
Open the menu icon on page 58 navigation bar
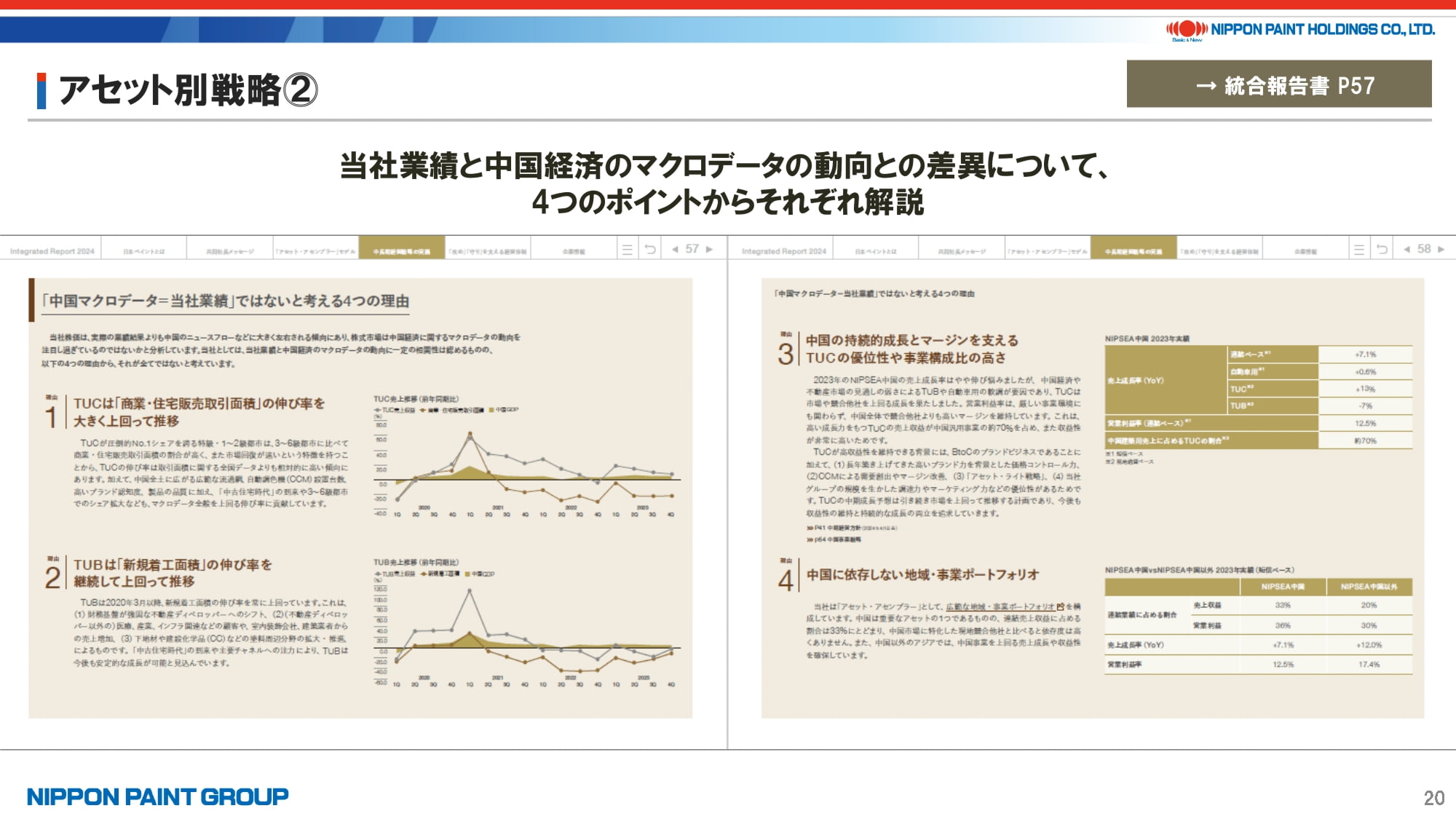pos(1358,250)
